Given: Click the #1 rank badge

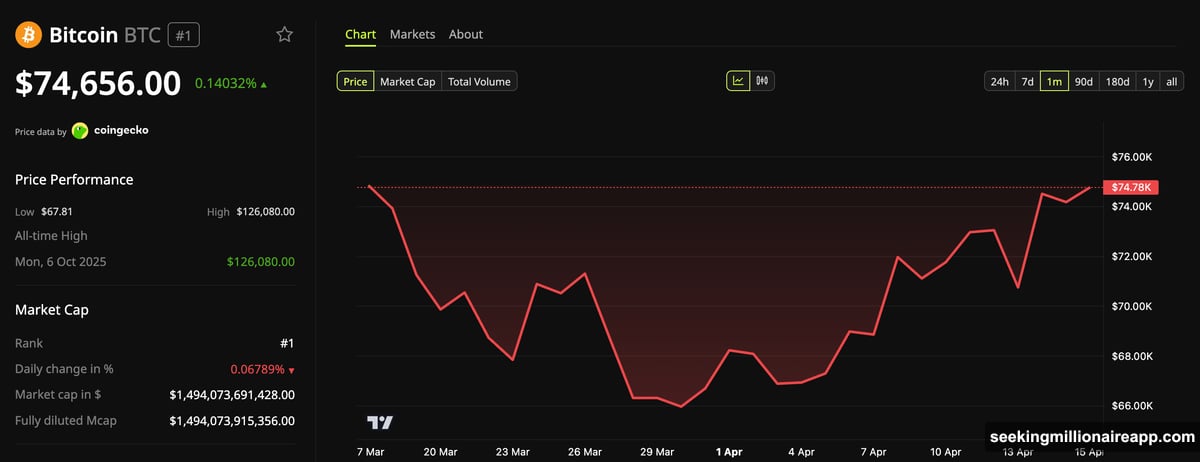Looking at the screenshot, I should [x=184, y=35].
